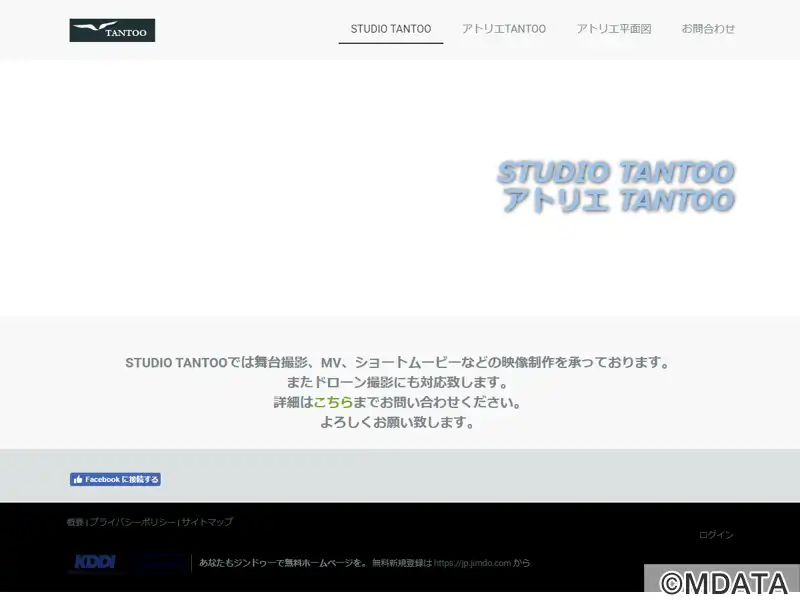Click the Jimdo logo beside KDDI
Screen dimensions: 800x600
(x=160, y=563)
